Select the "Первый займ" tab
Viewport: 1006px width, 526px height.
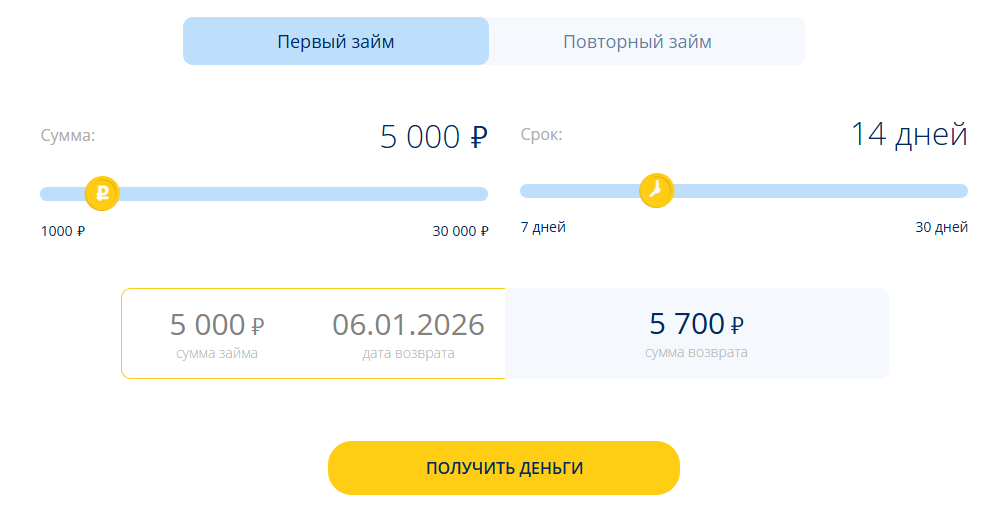coord(336,42)
